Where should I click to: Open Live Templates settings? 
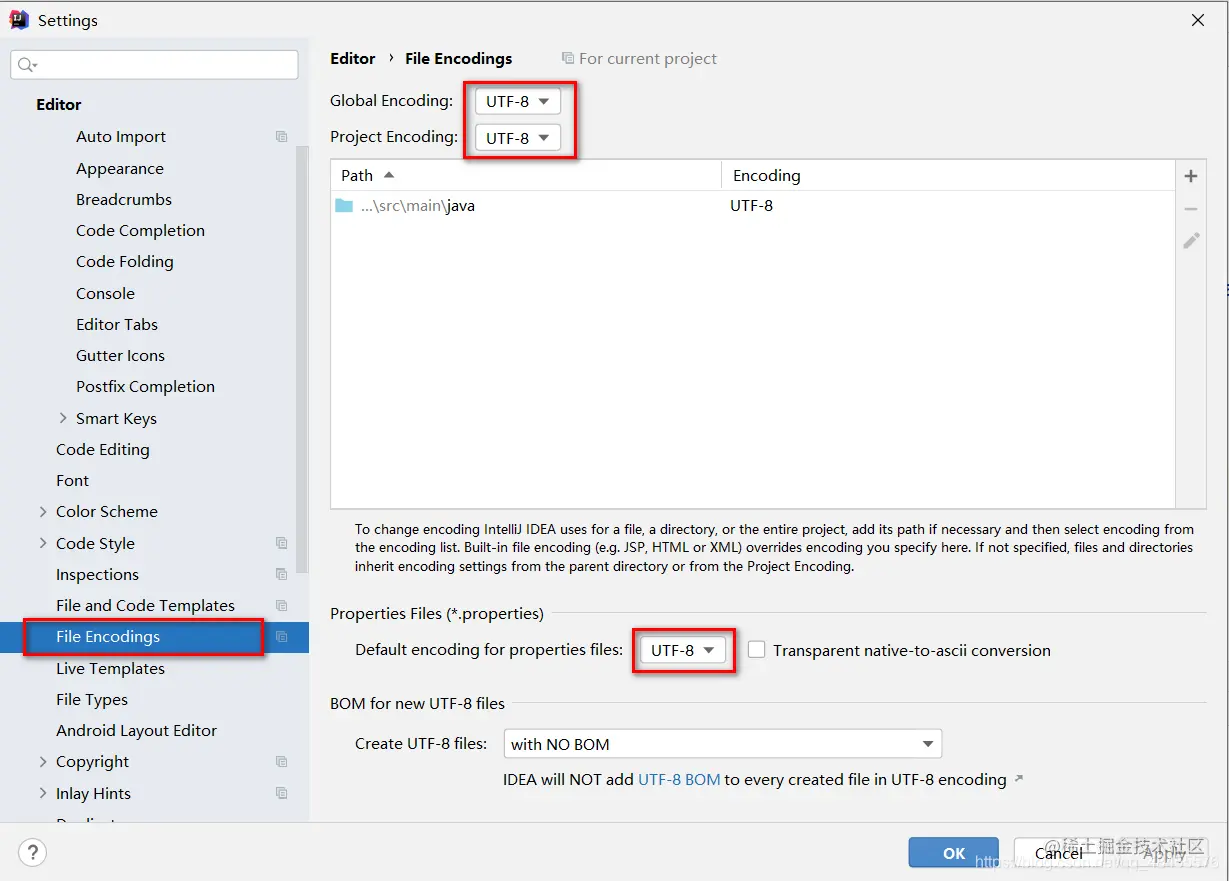tap(110, 668)
